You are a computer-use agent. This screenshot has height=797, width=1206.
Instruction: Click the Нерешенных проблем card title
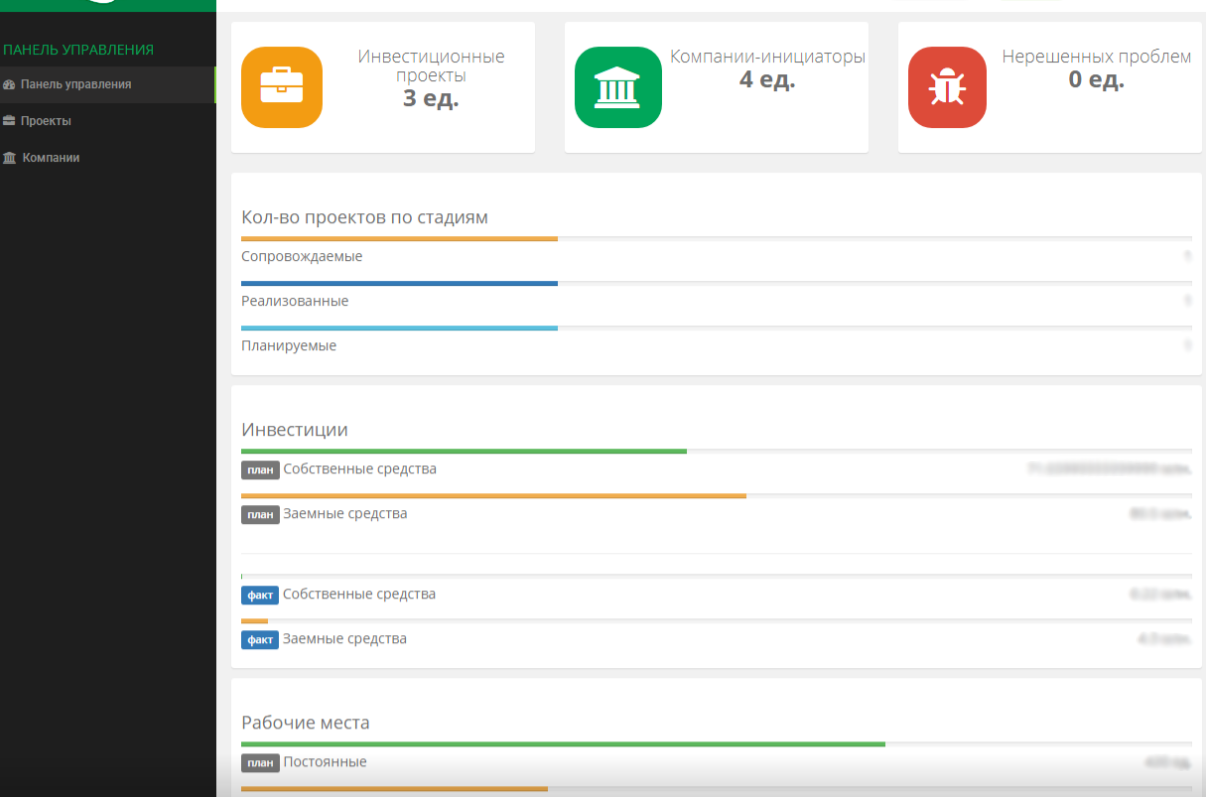coord(1096,57)
